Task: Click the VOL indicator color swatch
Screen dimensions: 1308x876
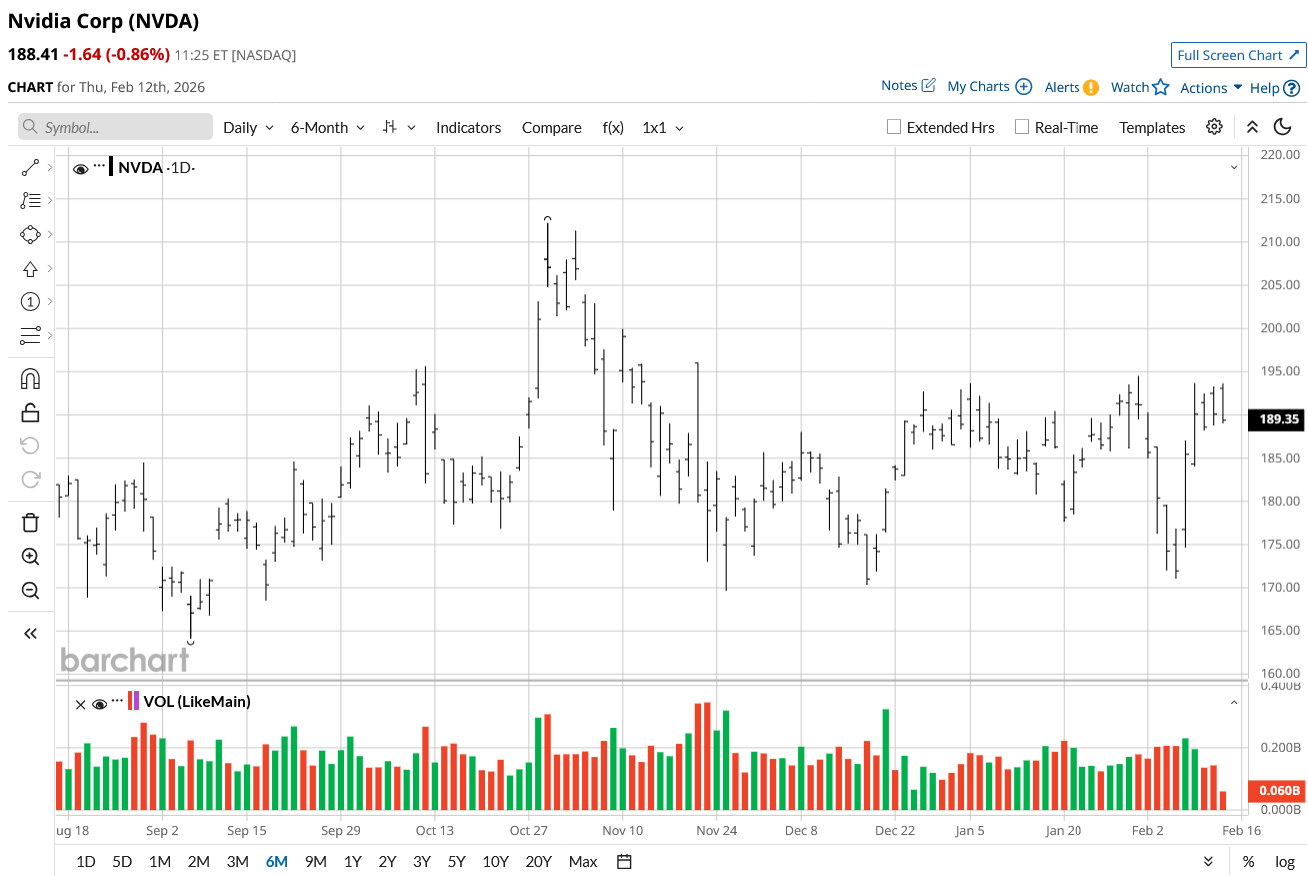Action: click(134, 701)
